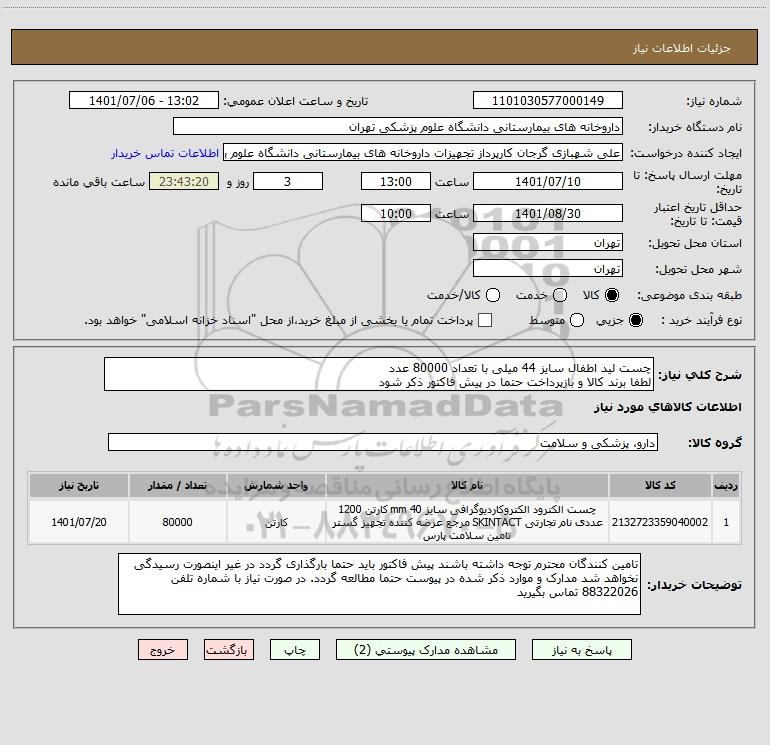Click the اطلاعات کالاهای مورد نیاز heading
Viewport: 770px width, 745px height.
pyautogui.click(x=668, y=407)
